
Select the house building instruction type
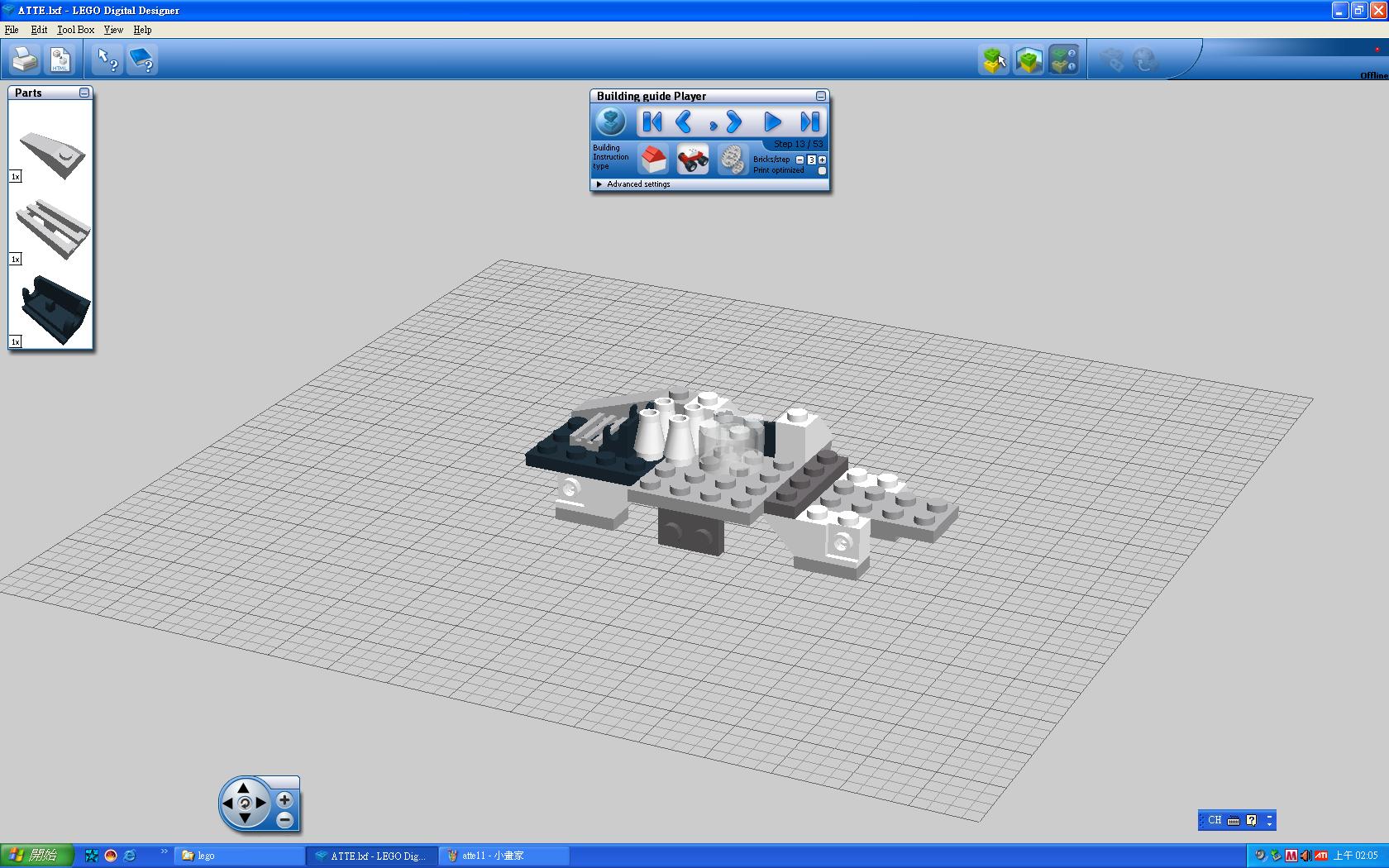pos(654,158)
